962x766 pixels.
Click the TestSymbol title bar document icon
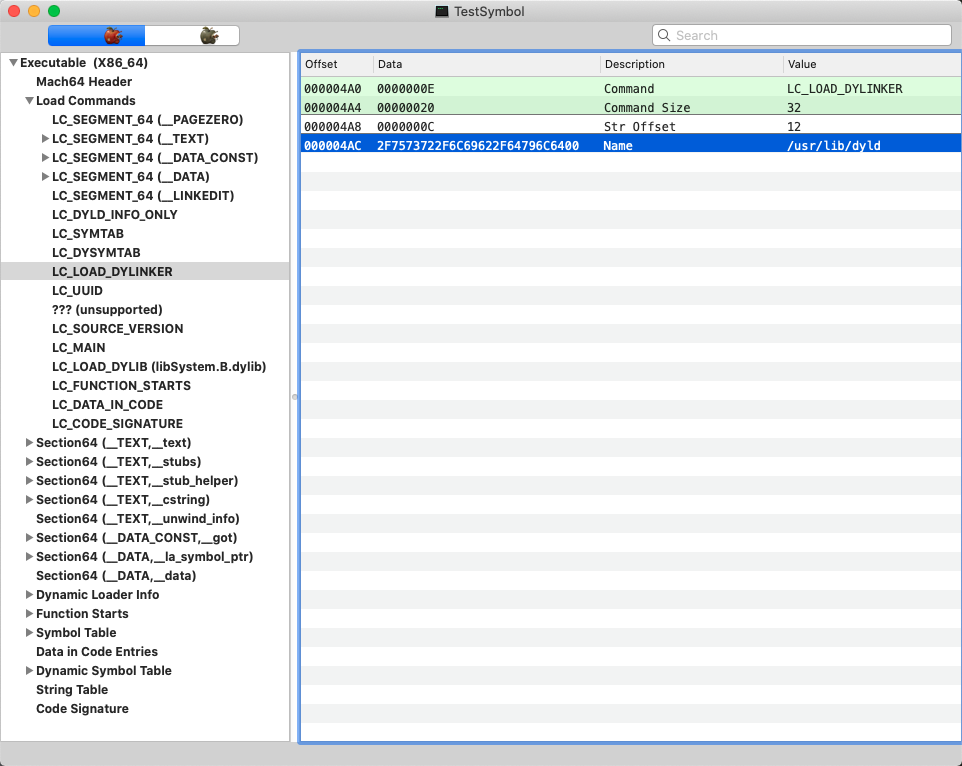[442, 11]
